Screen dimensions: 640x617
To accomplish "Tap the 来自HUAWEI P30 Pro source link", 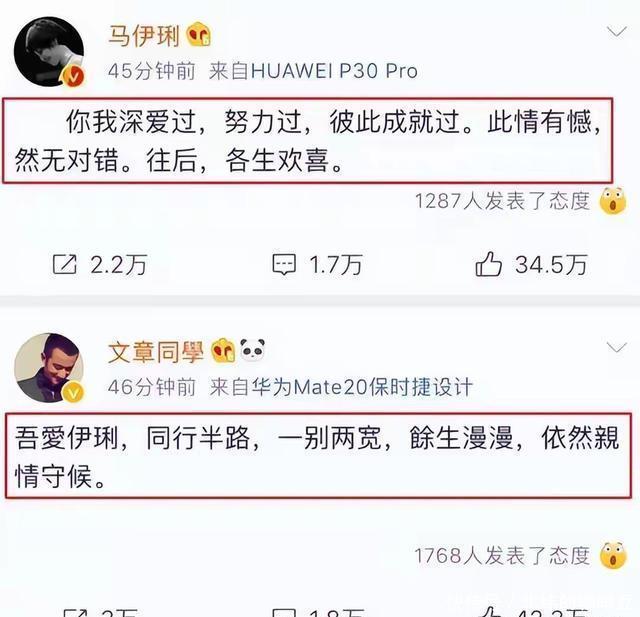I will point(313,71).
